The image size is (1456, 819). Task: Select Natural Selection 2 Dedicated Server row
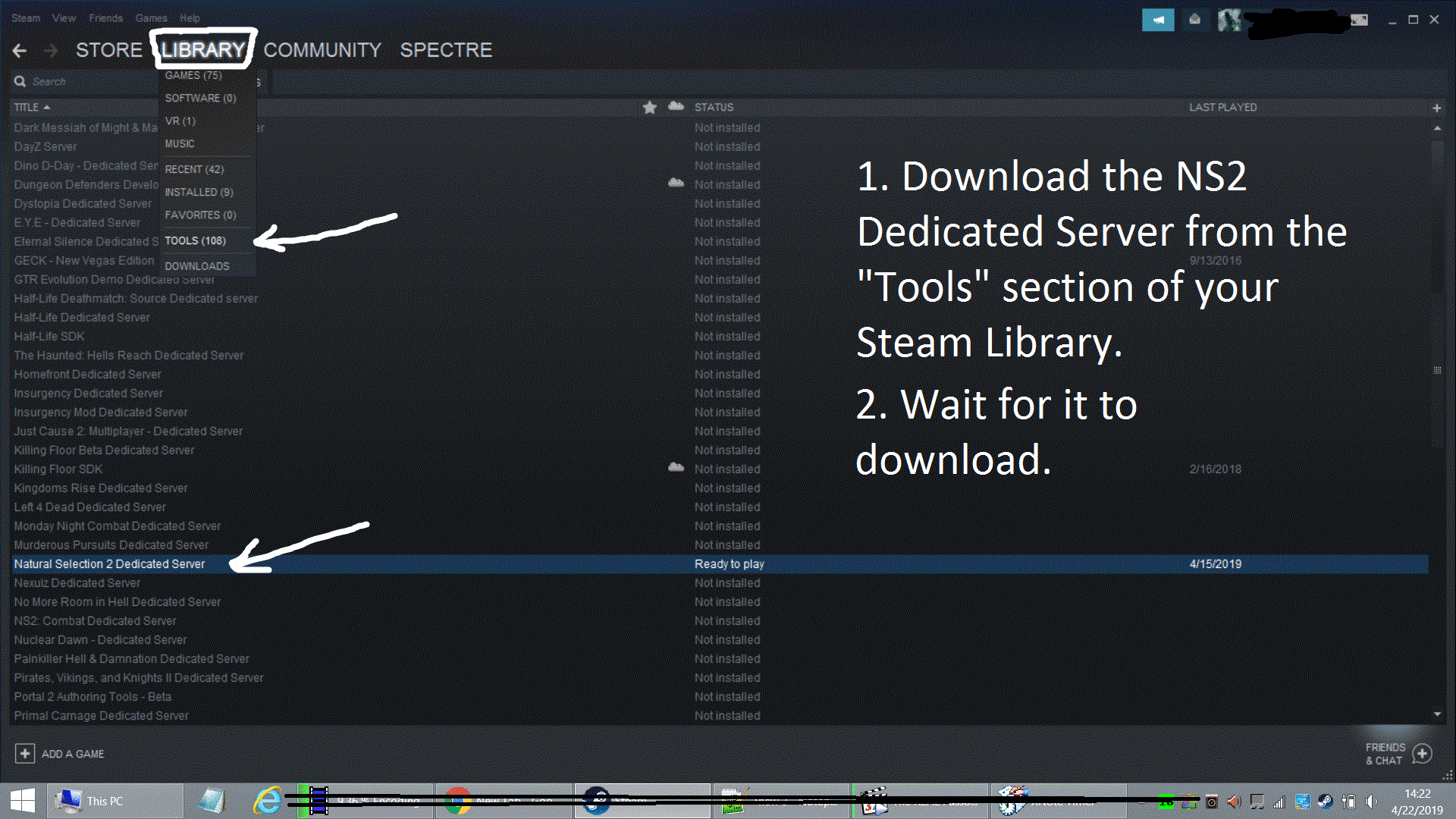click(109, 564)
